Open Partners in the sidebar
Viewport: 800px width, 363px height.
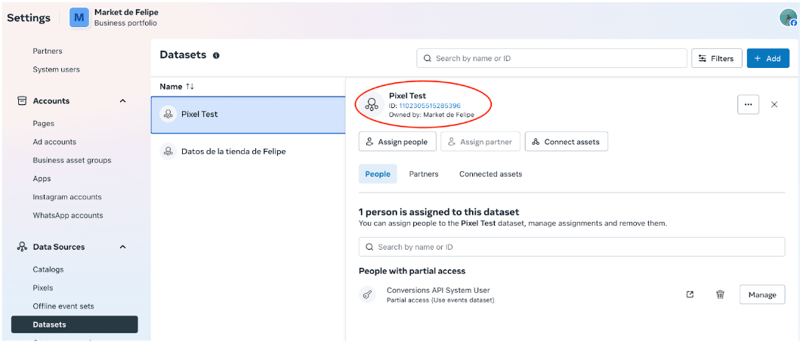47,51
